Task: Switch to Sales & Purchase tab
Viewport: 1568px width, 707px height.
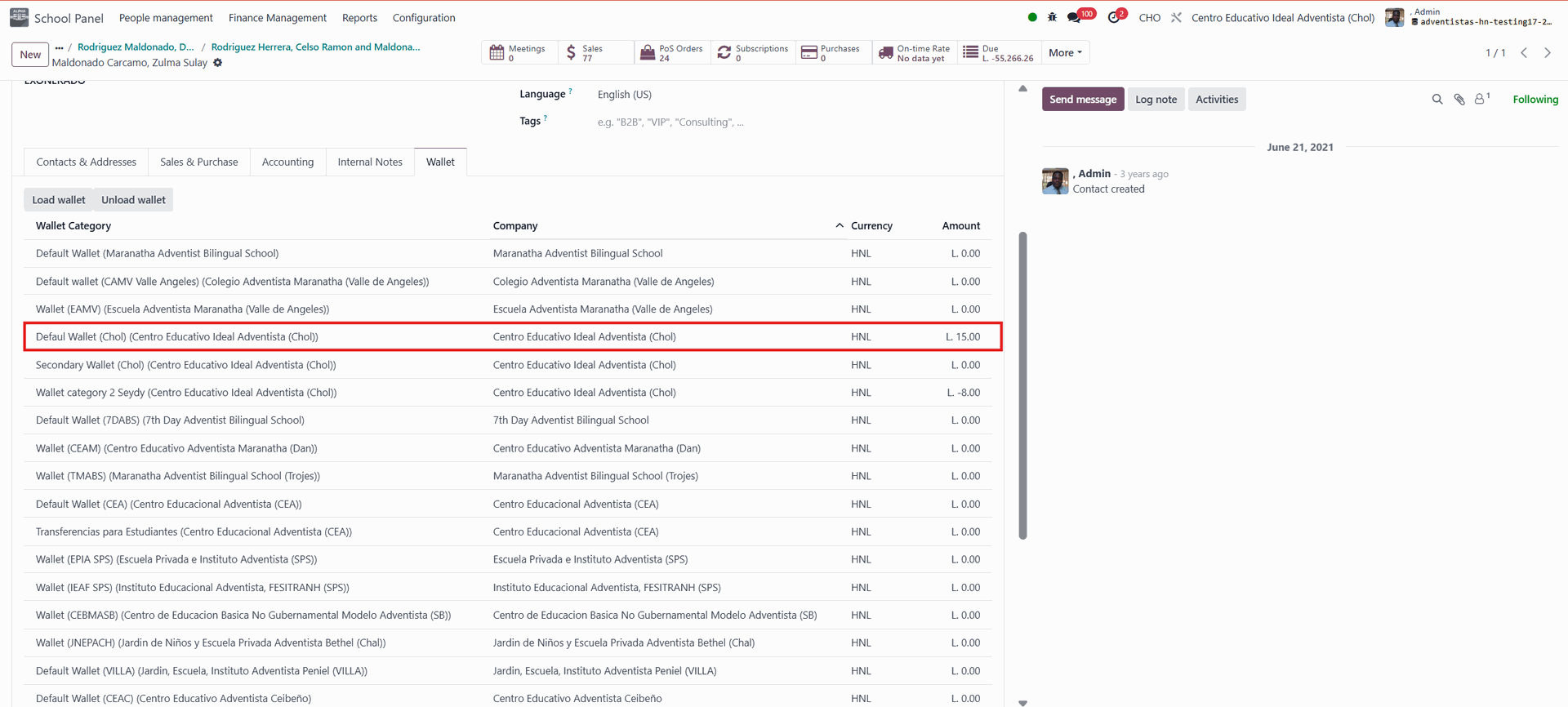Action: pos(199,162)
